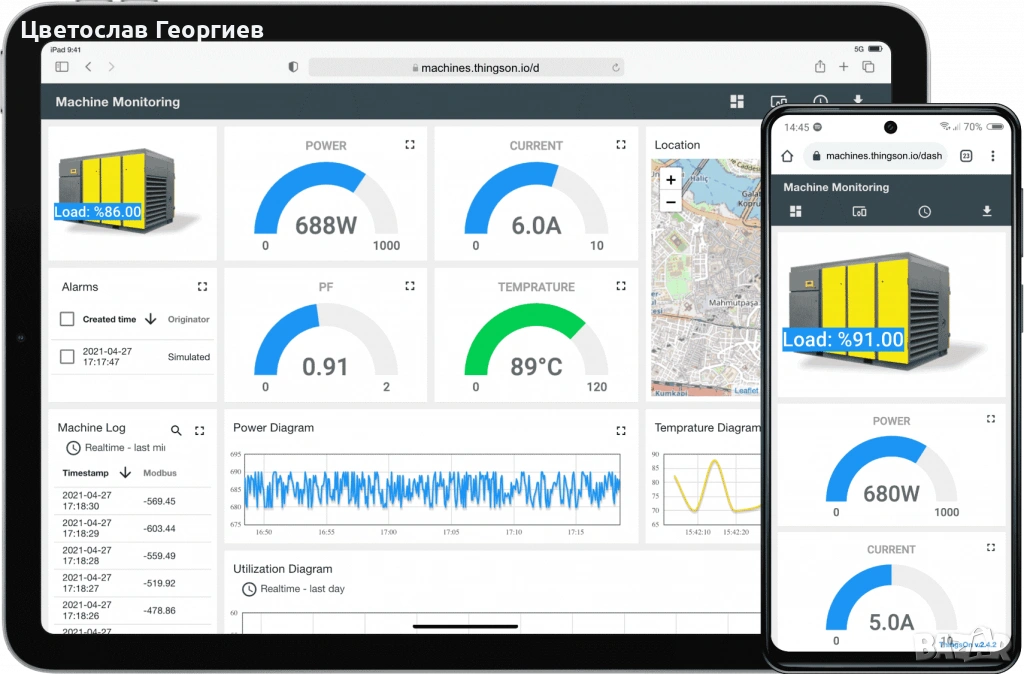Image resolution: width=1024 pixels, height=674 pixels.
Task: Click the tablet Safari address bar
Action: pyautogui.click(x=466, y=67)
